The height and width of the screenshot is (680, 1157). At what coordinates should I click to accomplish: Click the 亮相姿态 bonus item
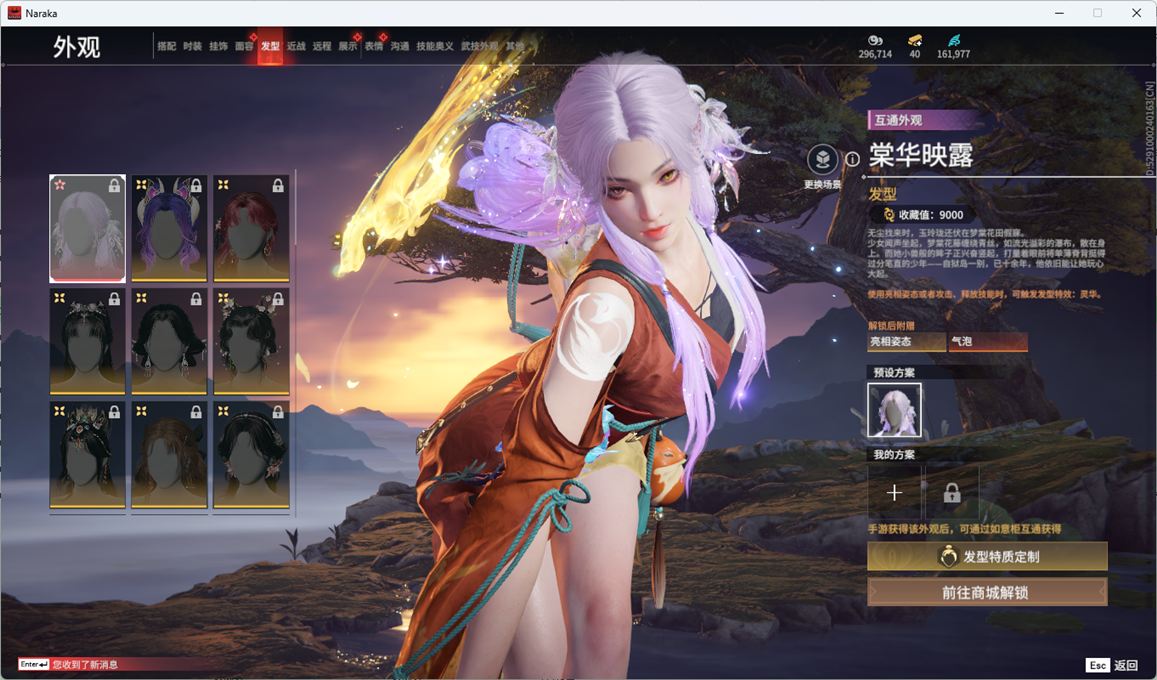click(906, 341)
